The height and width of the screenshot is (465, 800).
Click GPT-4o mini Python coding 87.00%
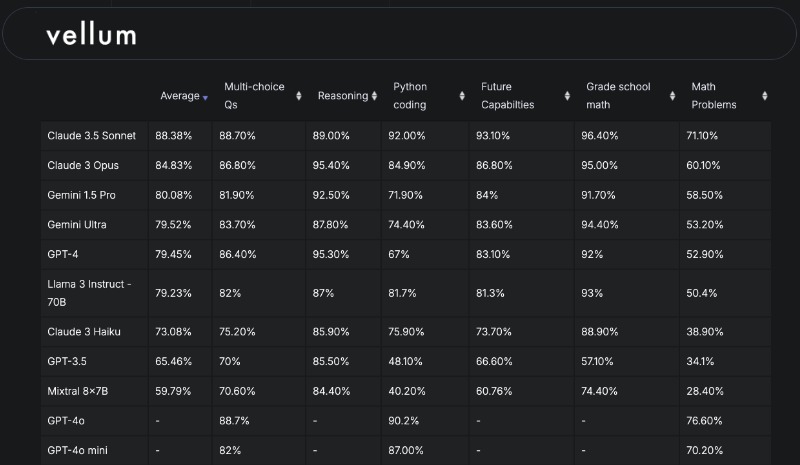point(406,451)
